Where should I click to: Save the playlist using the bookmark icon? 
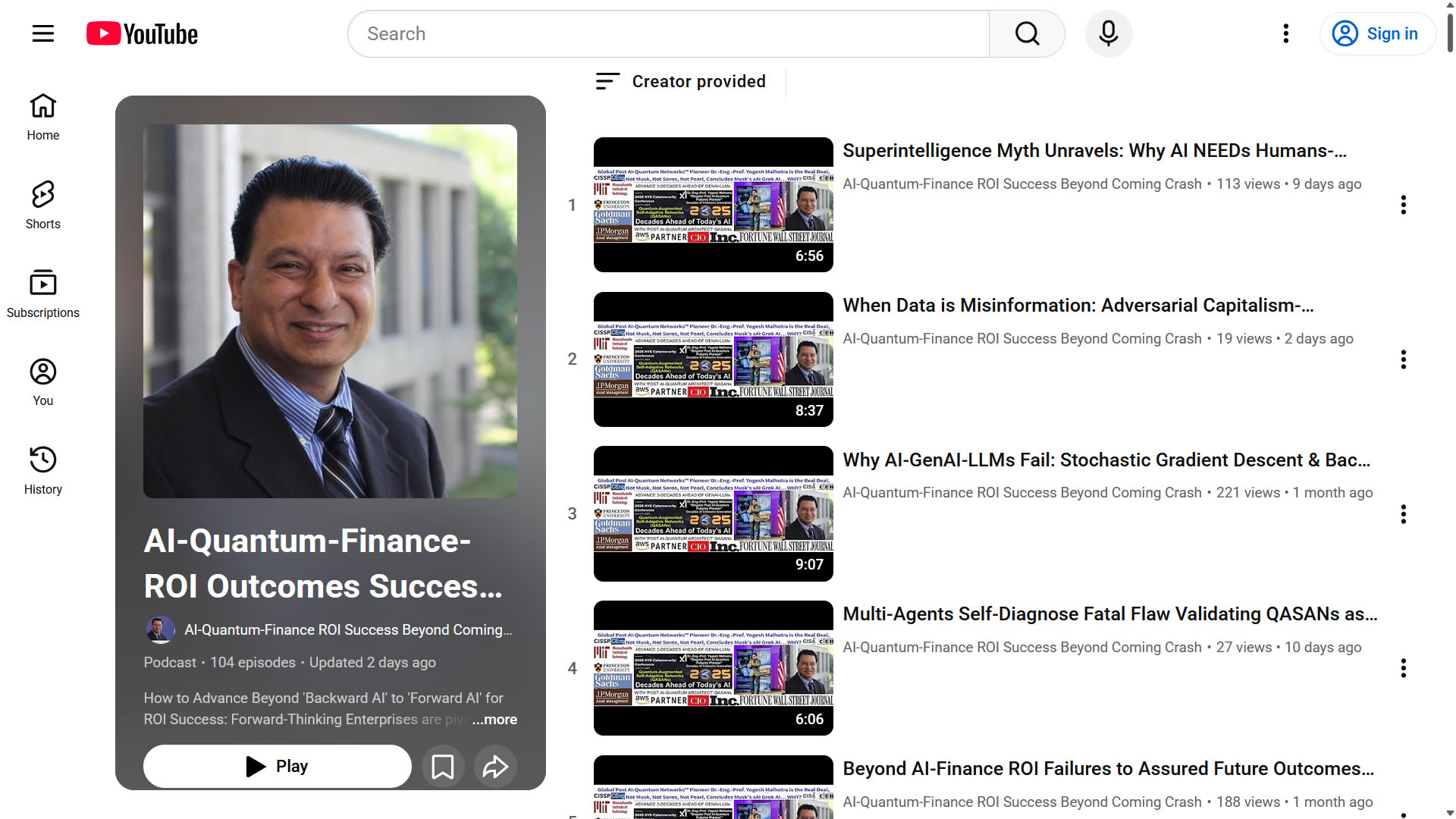[443, 766]
